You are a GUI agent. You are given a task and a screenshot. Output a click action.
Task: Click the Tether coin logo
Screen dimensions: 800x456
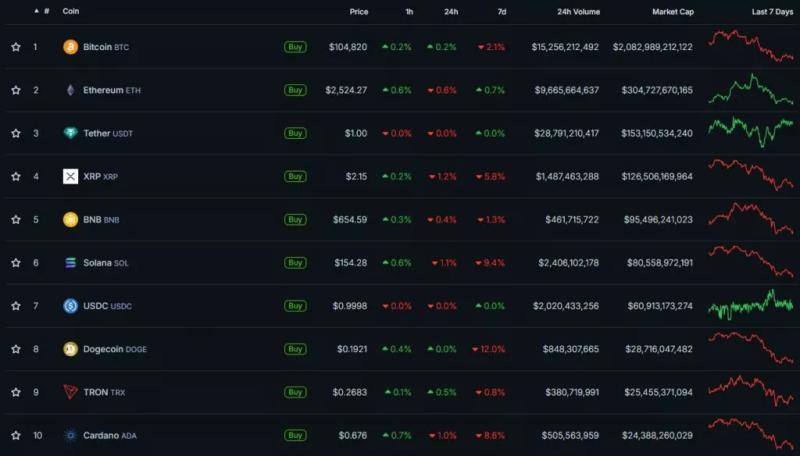click(70, 133)
